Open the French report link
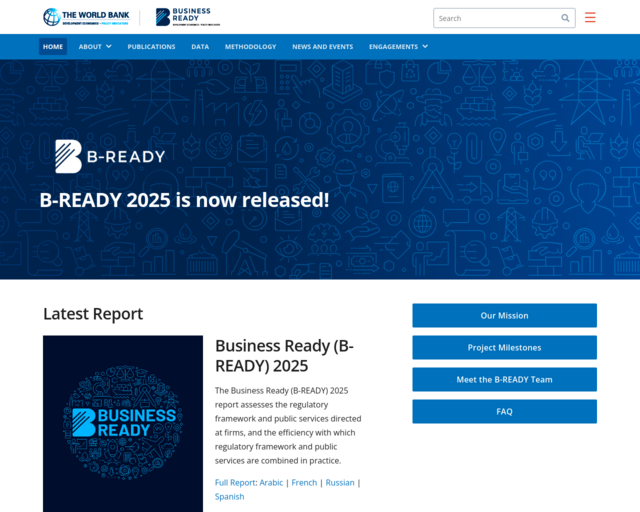The image size is (640, 512). click(304, 483)
